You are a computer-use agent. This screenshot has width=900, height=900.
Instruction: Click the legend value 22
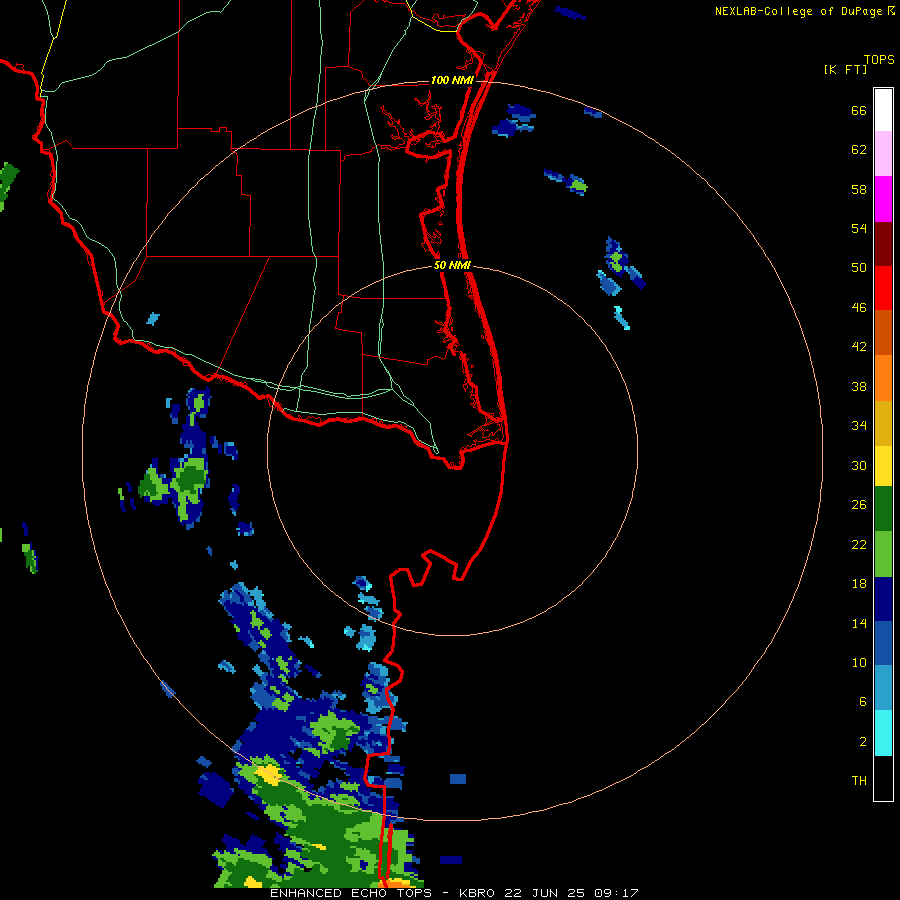tap(859, 544)
